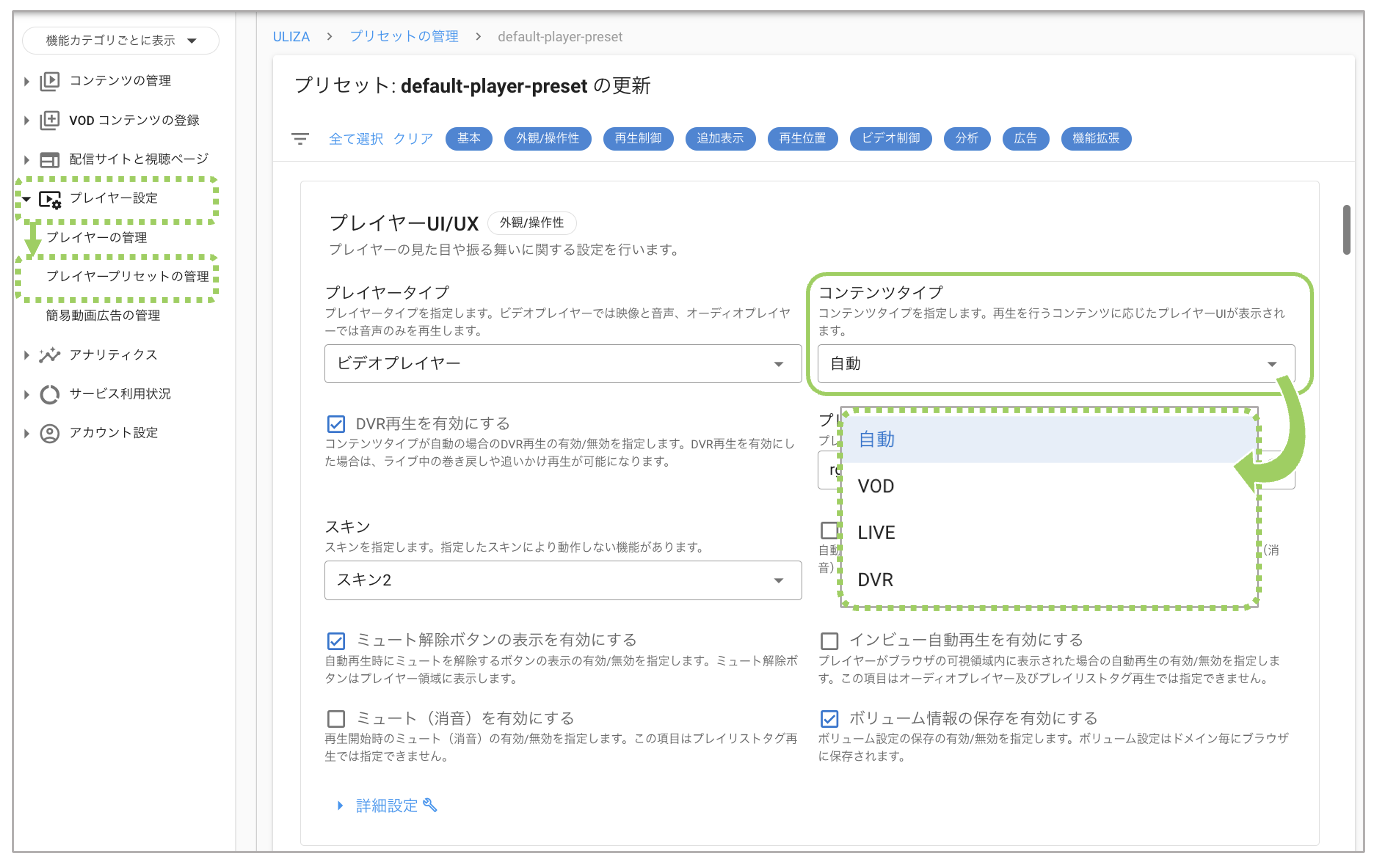Screen dimensions: 1374x864
Task: Open プレイヤーの管理 in the sidebar
Action: 97,238
